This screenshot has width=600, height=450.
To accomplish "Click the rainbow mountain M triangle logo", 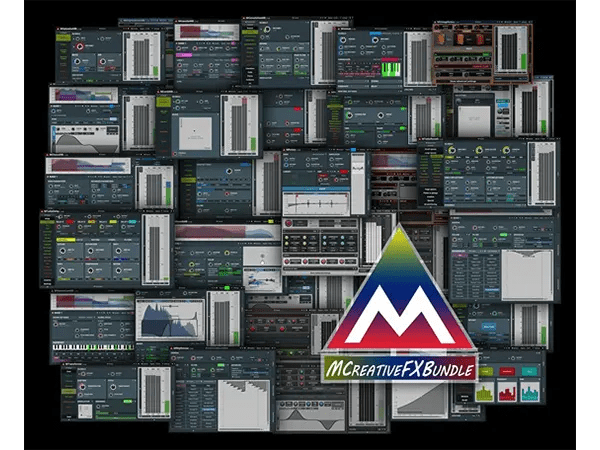I will [x=399, y=289].
